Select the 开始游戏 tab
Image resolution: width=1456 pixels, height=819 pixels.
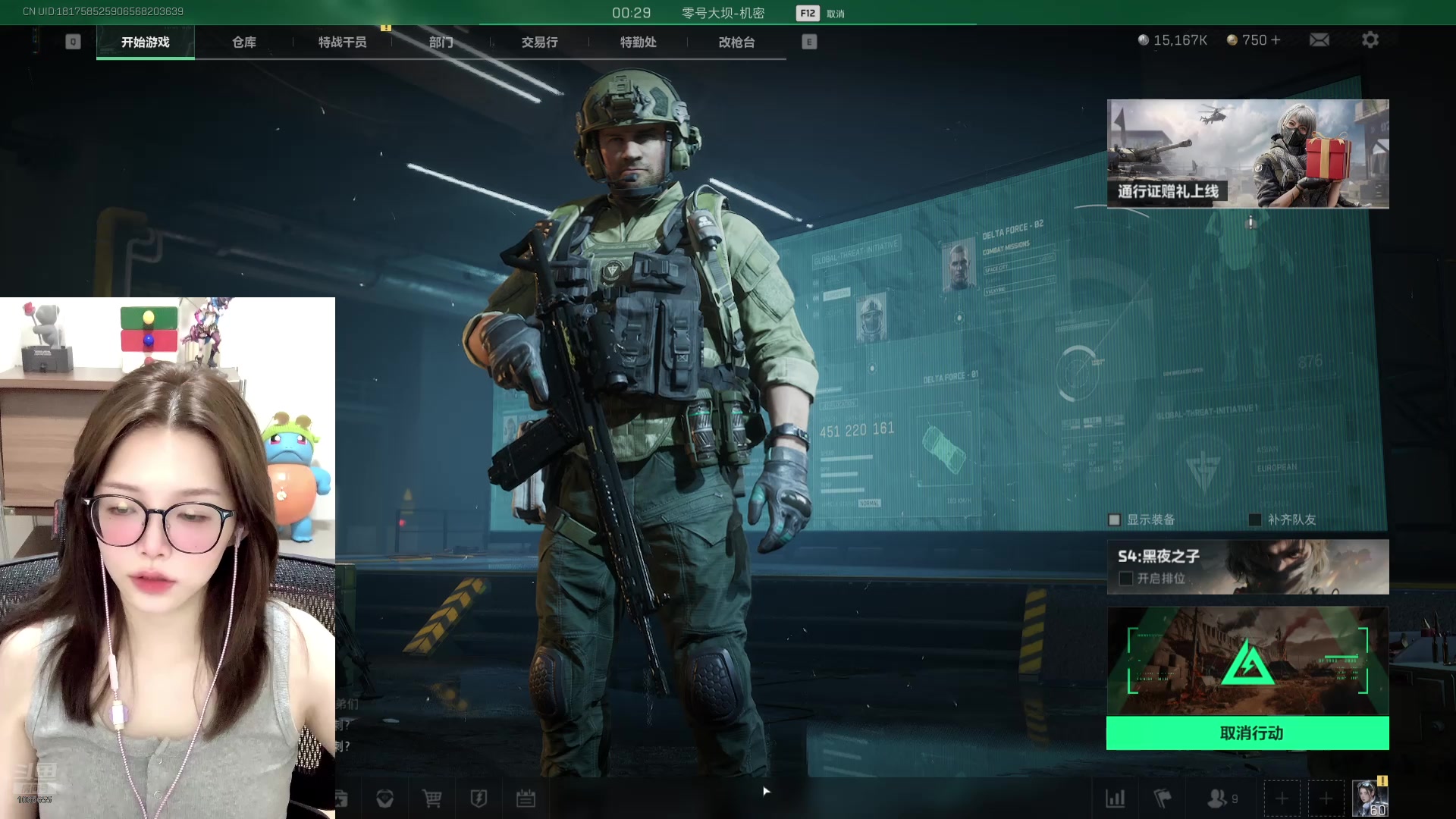[146, 42]
